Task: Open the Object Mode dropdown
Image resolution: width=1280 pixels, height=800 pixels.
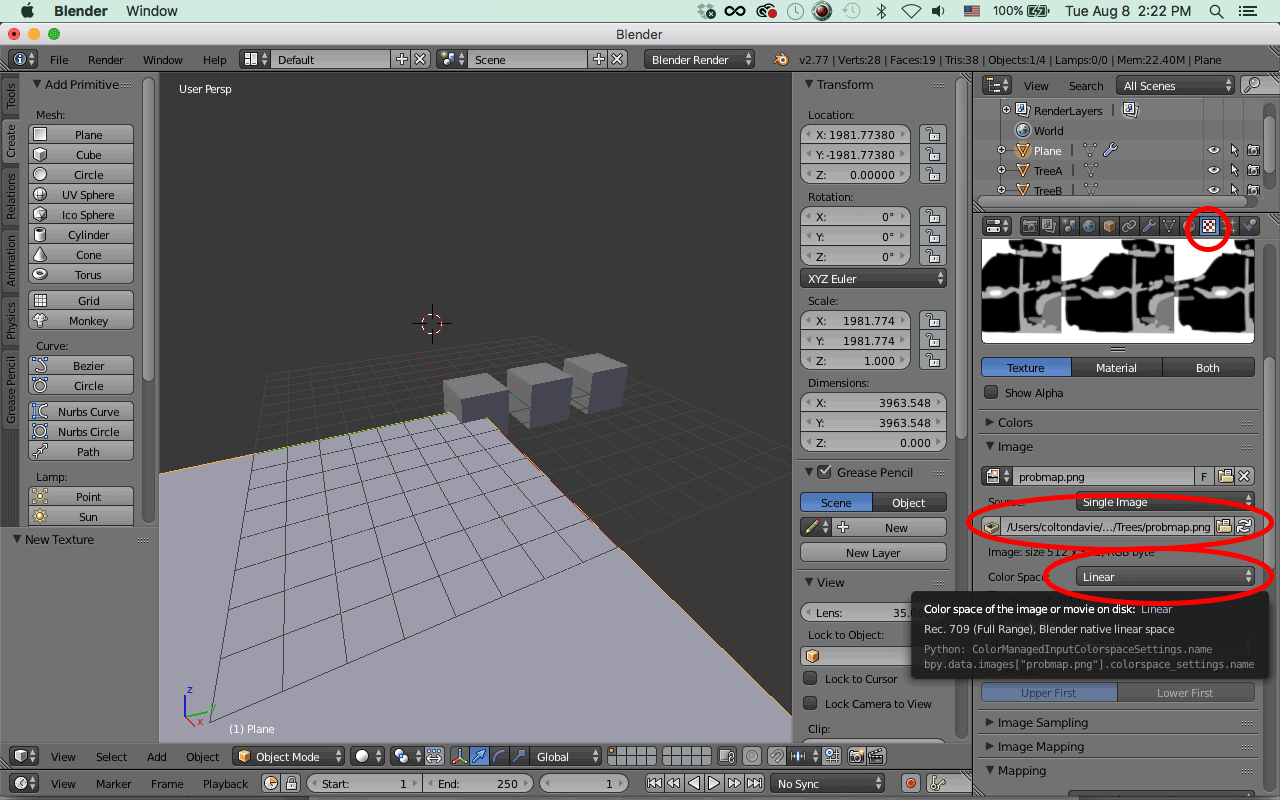Action: 290,757
